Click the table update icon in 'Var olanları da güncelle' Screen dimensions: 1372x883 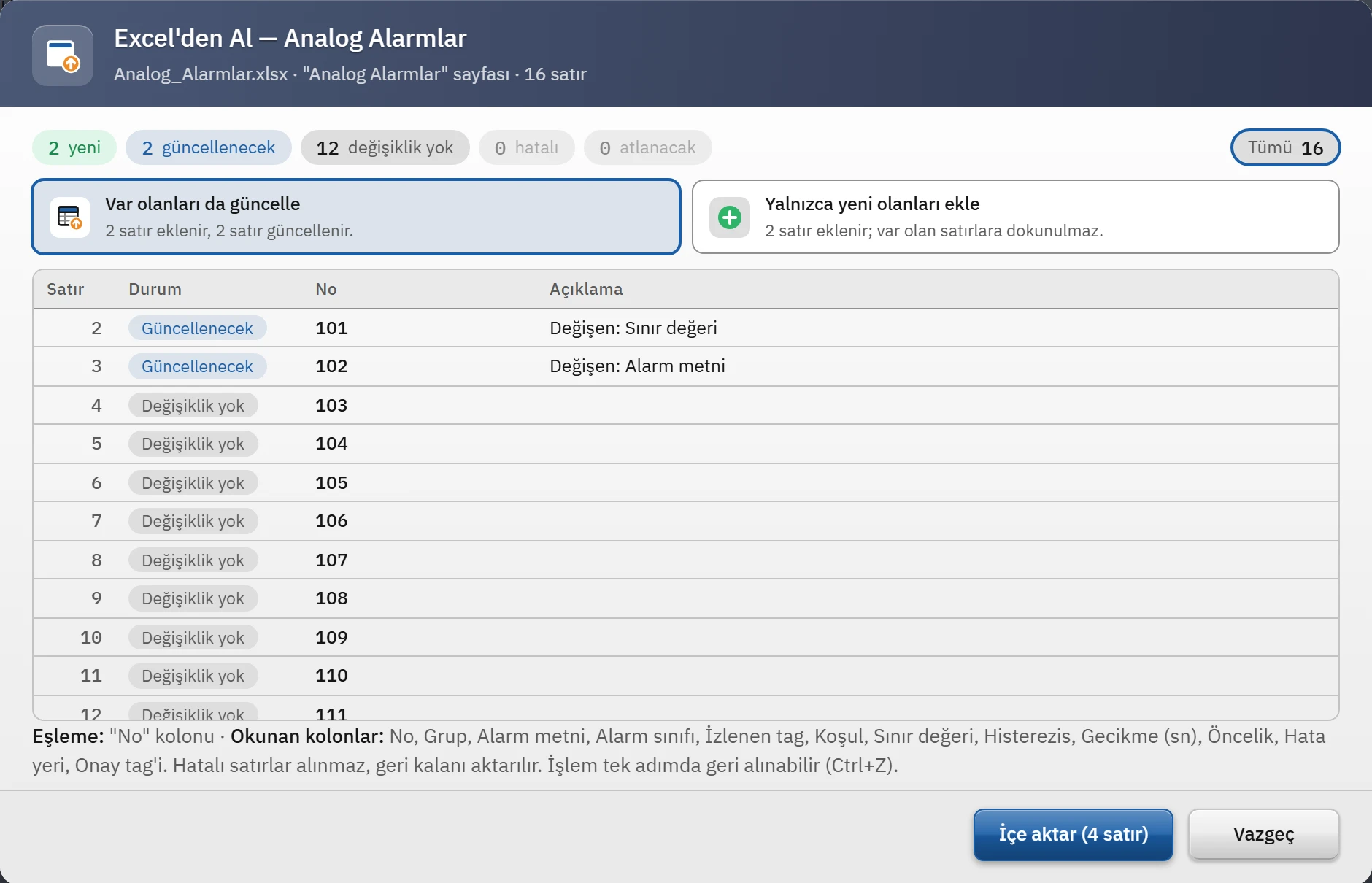70,217
